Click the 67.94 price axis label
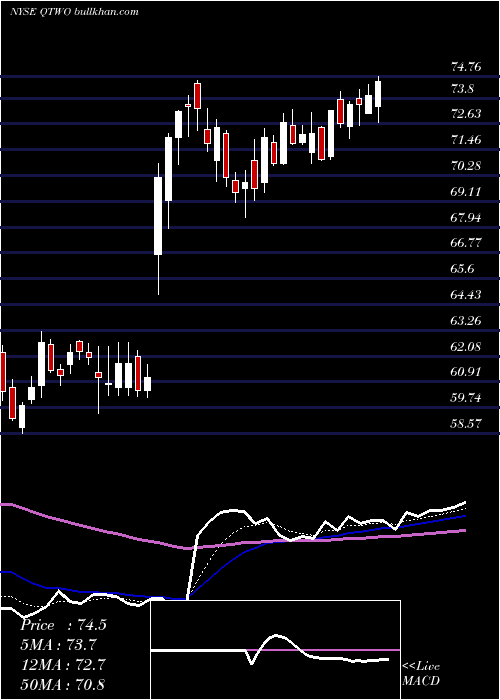The image size is (500, 700). coord(467,218)
